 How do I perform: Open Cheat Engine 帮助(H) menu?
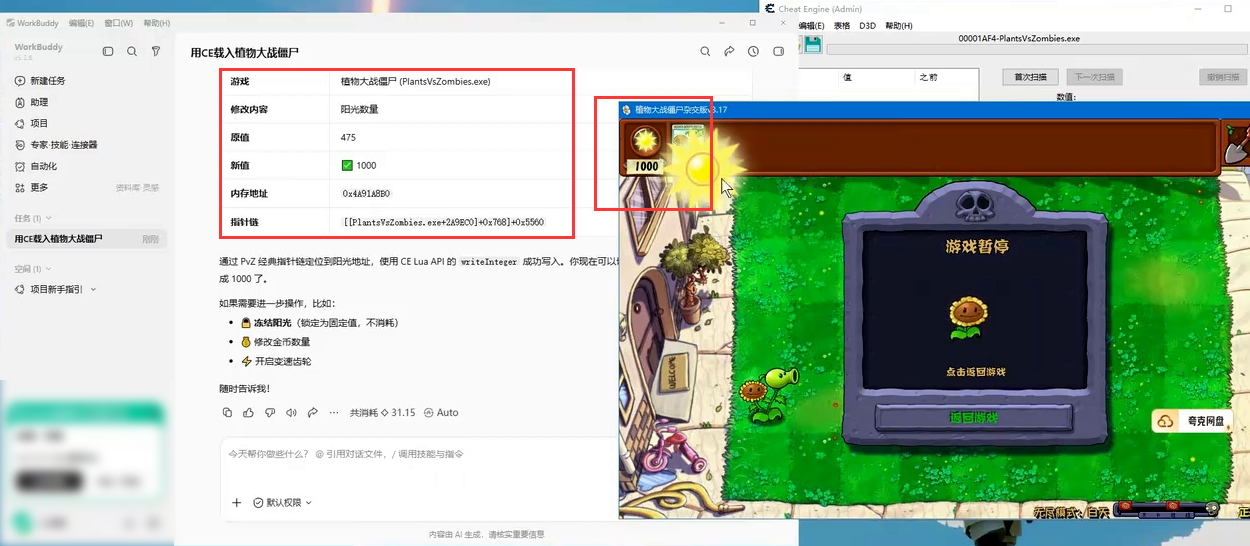point(899,25)
